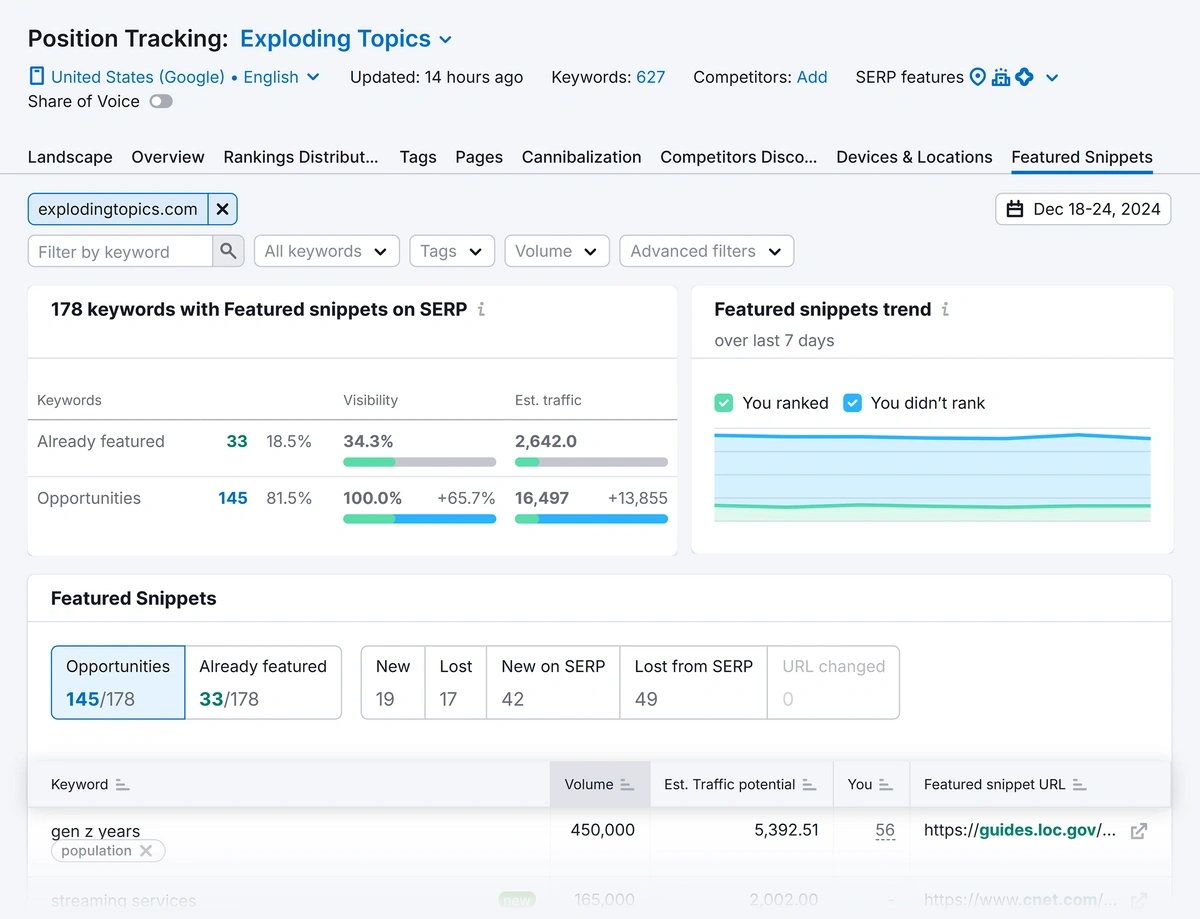The height and width of the screenshot is (919, 1200).
Task: Click the location pin SERP feature icon
Action: click(977, 77)
